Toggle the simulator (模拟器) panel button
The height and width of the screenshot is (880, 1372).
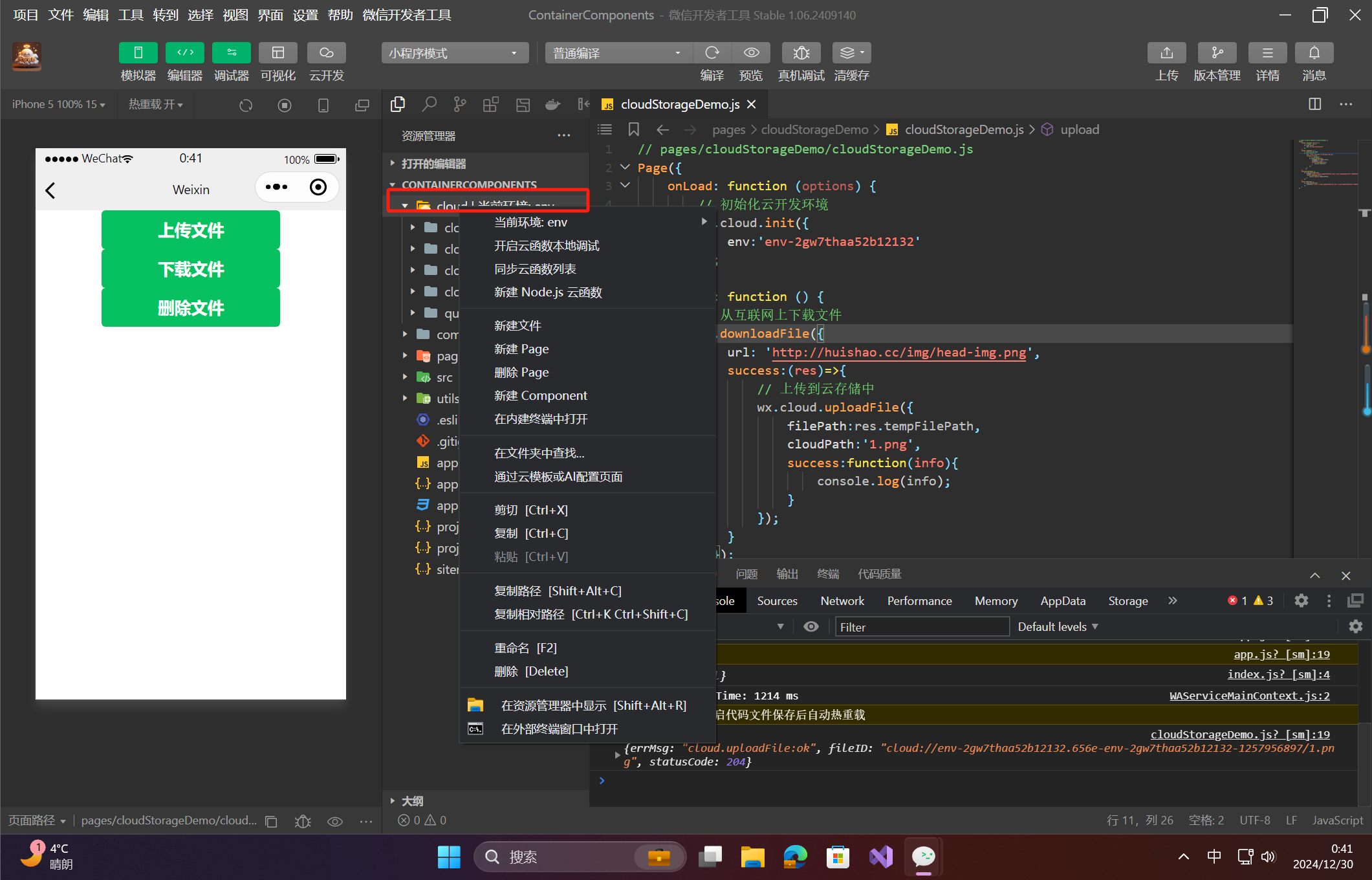click(x=138, y=53)
